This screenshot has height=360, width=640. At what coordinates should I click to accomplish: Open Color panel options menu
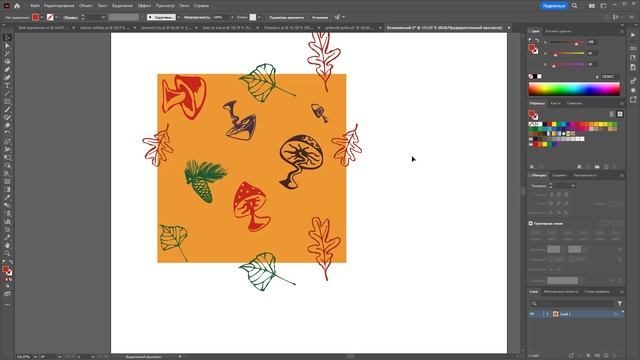[x=622, y=31]
